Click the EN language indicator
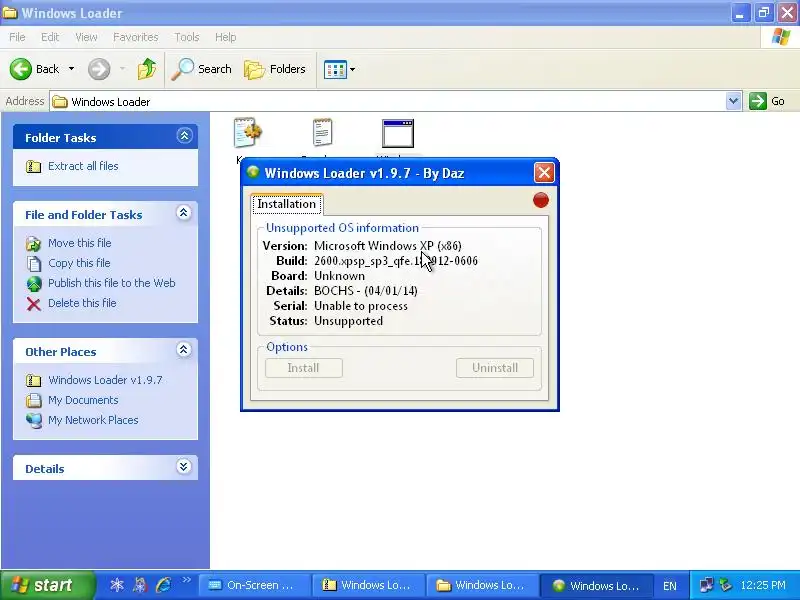Image resolution: width=800 pixels, height=600 pixels. click(670, 586)
